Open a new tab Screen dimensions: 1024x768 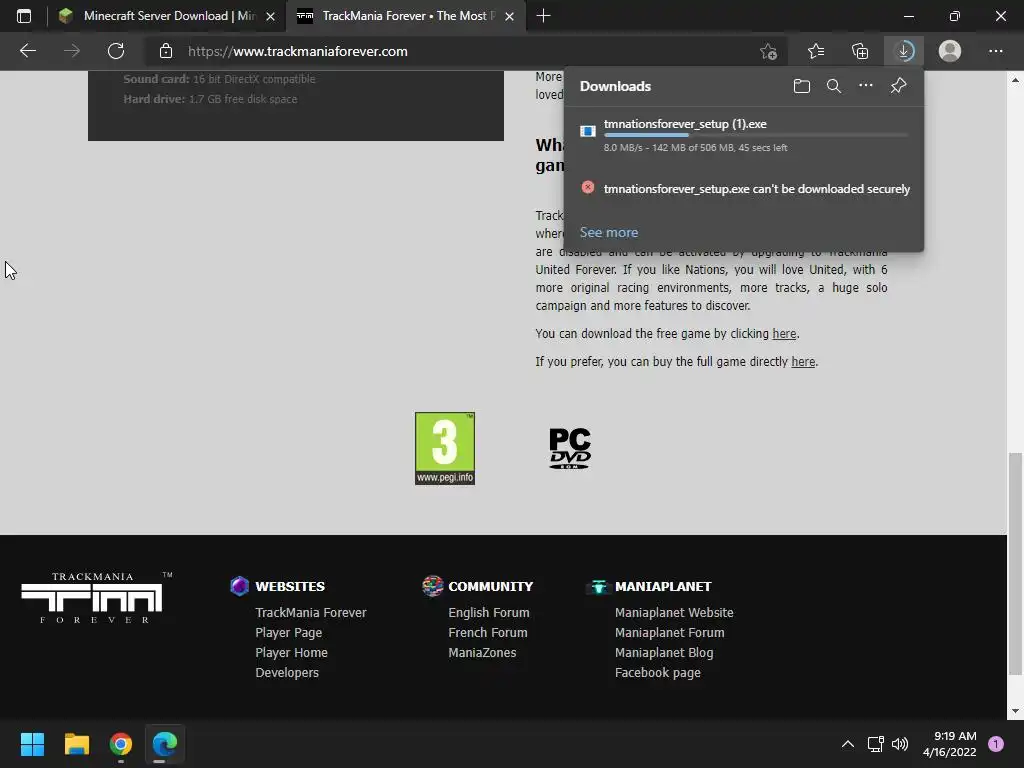(x=543, y=16)
